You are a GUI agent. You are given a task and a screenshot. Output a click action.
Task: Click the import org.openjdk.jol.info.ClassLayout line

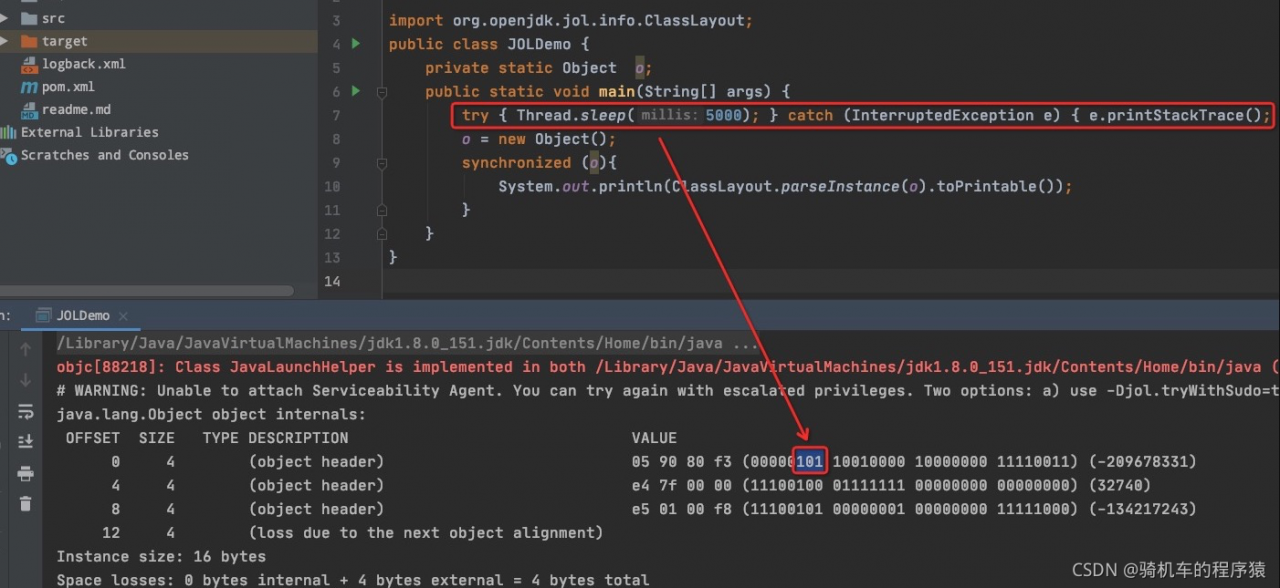(x=570, y=20)
